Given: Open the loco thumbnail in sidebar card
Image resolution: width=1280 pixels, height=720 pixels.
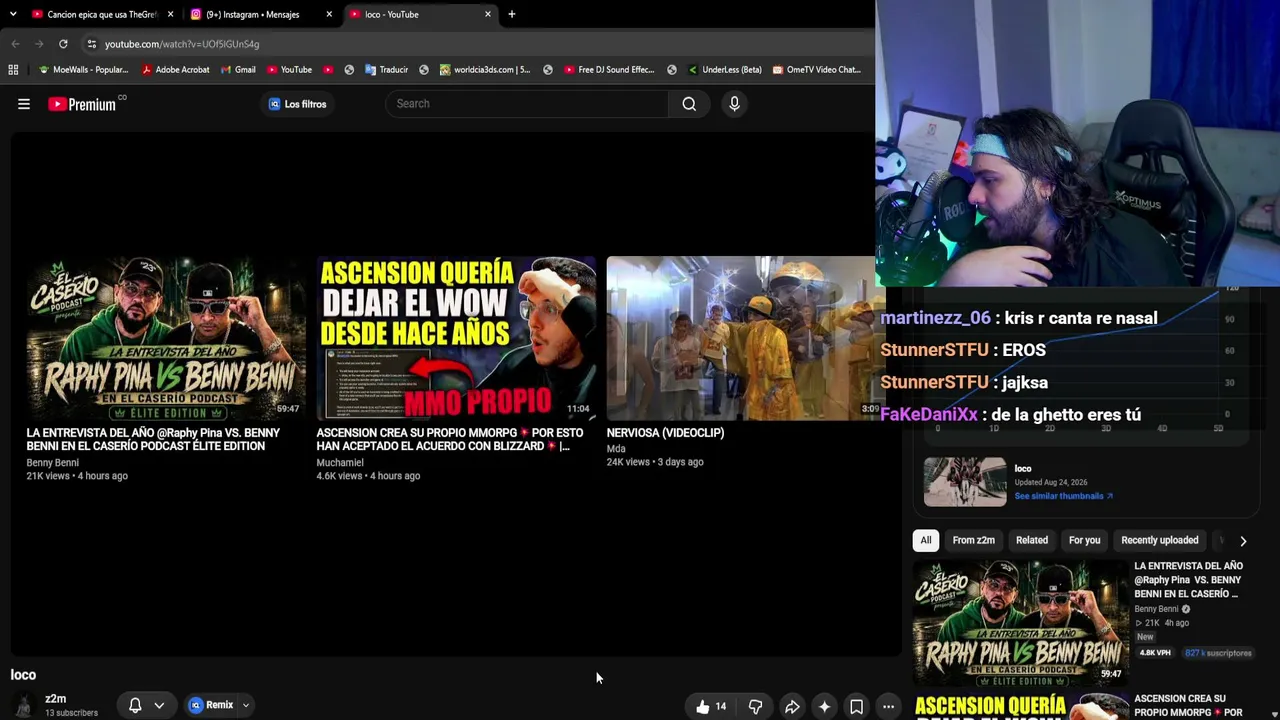Looking at the screenshot, I should (965, 482).
